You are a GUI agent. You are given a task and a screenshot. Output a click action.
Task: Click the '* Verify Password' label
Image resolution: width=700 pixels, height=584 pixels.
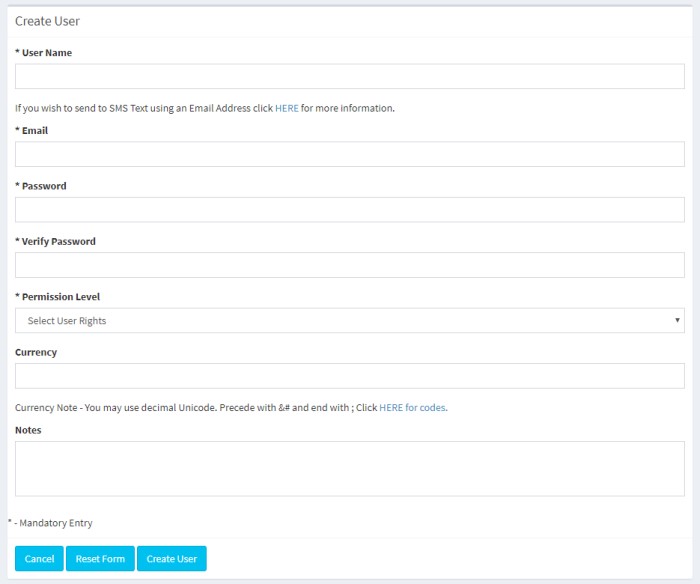pos(55,241)
